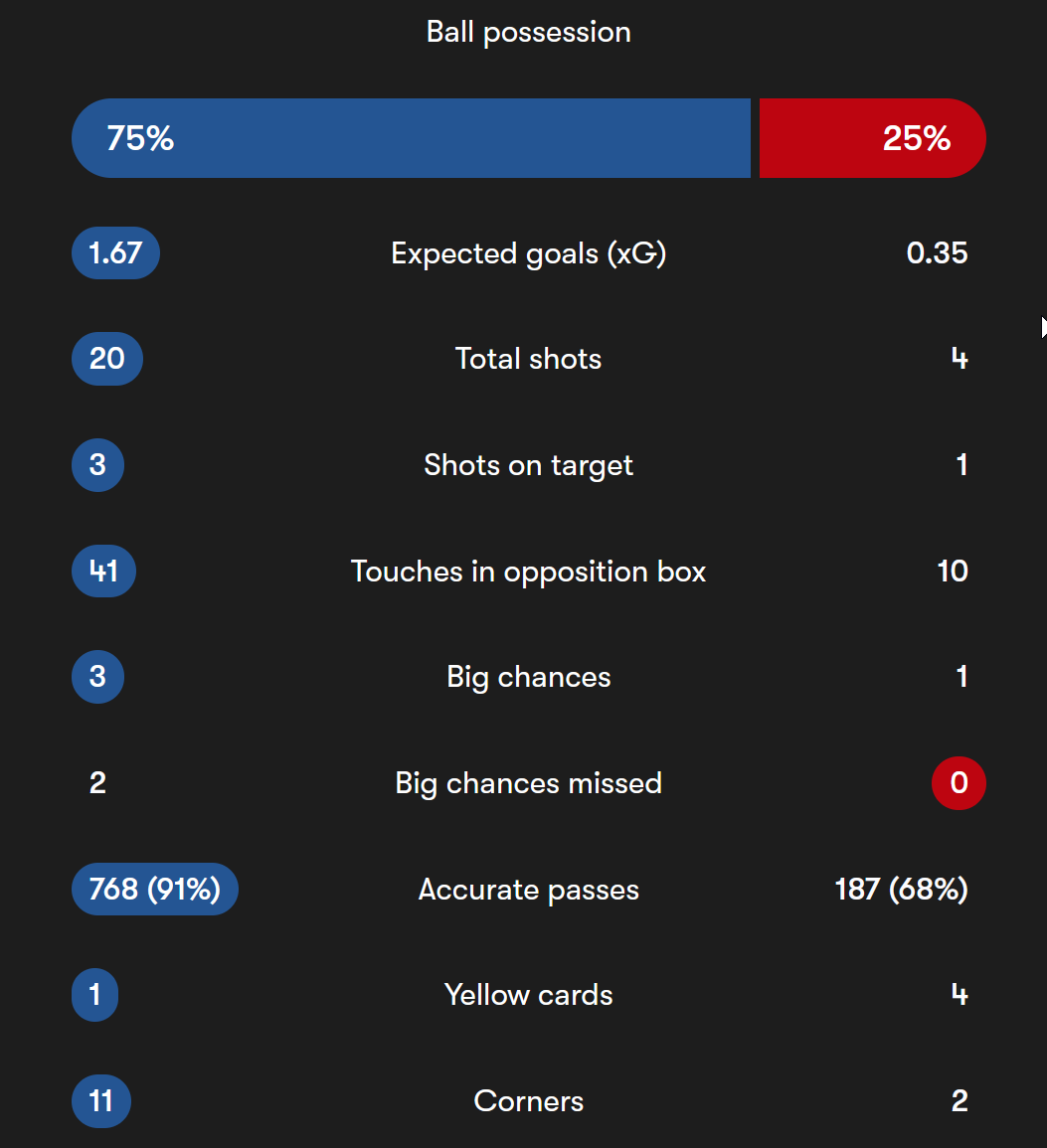Click the red 25% possession bar
Image resolution: width=1047 pixels, height=1148 pixels.
(x=873, y=137)
